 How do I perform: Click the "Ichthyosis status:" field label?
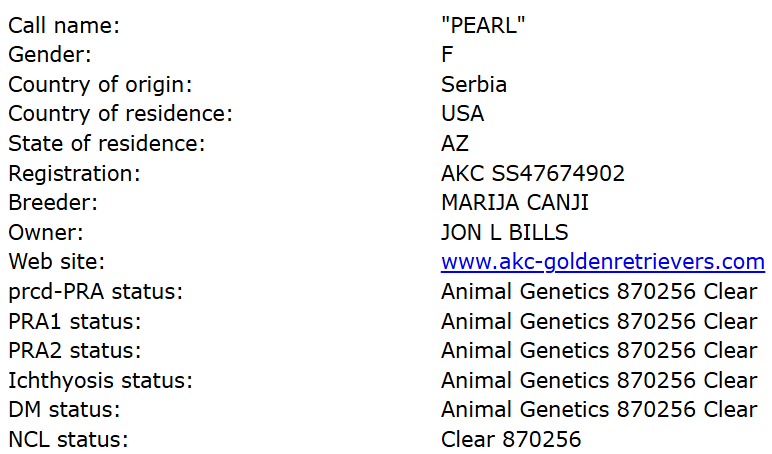pos(100,380)
